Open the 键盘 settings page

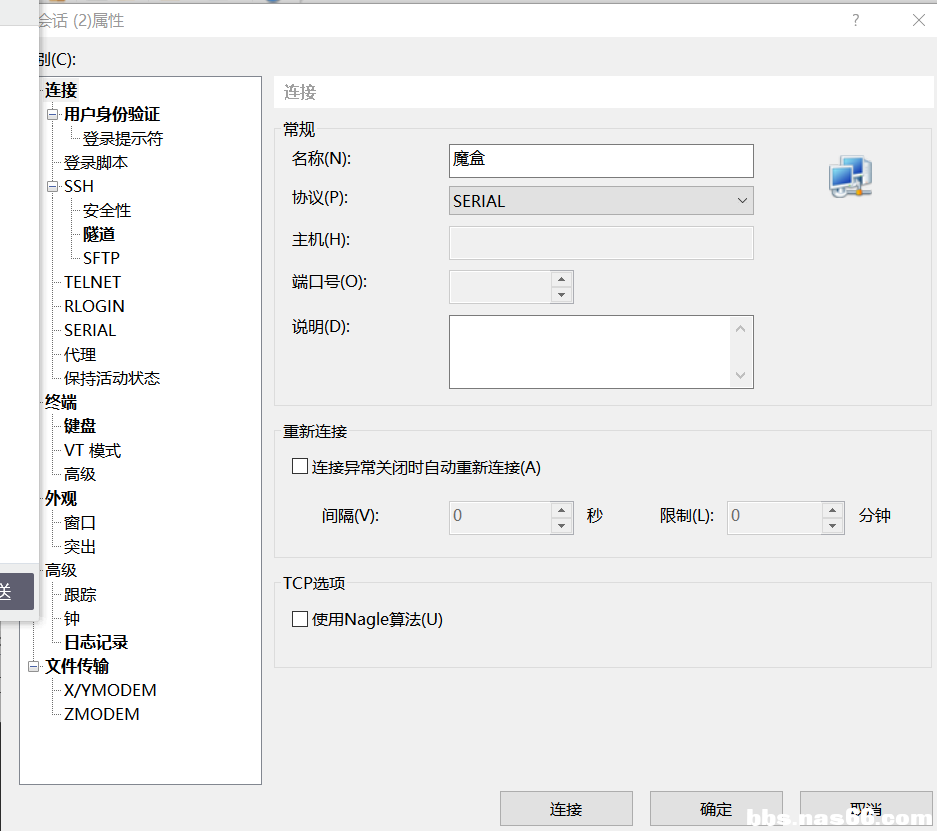click(x=80, y=426)
